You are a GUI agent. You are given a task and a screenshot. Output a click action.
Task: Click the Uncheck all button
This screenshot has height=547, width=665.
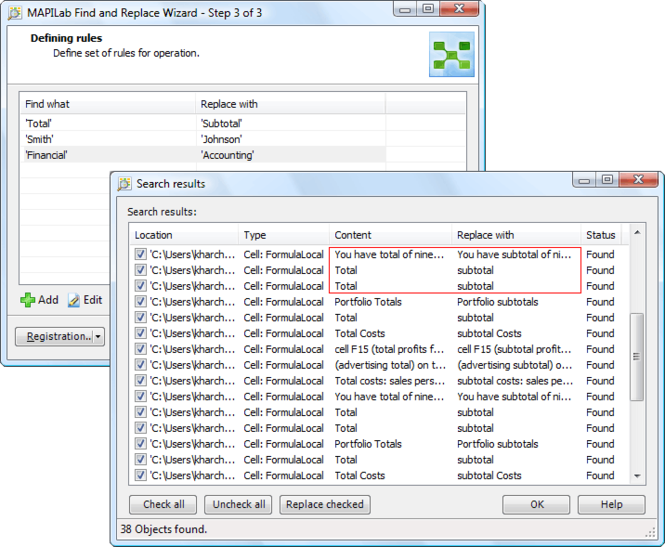coord(238,505)
